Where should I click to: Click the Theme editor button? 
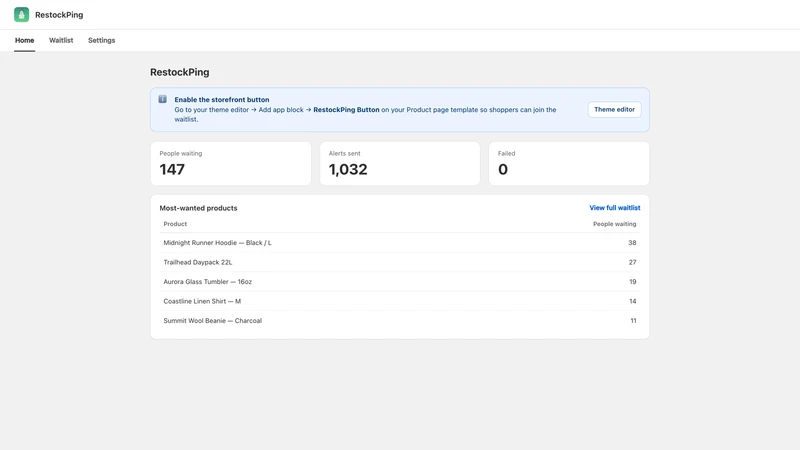coord(614,109)
